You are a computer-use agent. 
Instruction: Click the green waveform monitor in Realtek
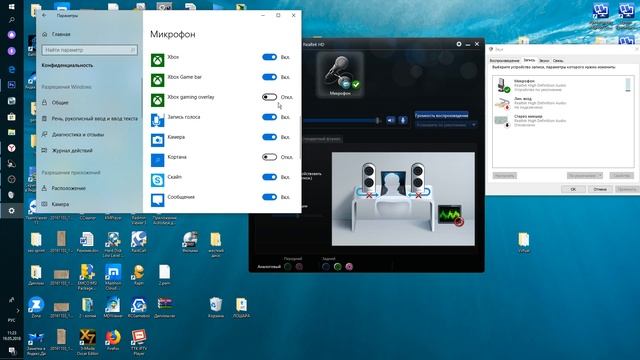pyautogui.click(x=451, y=215)
